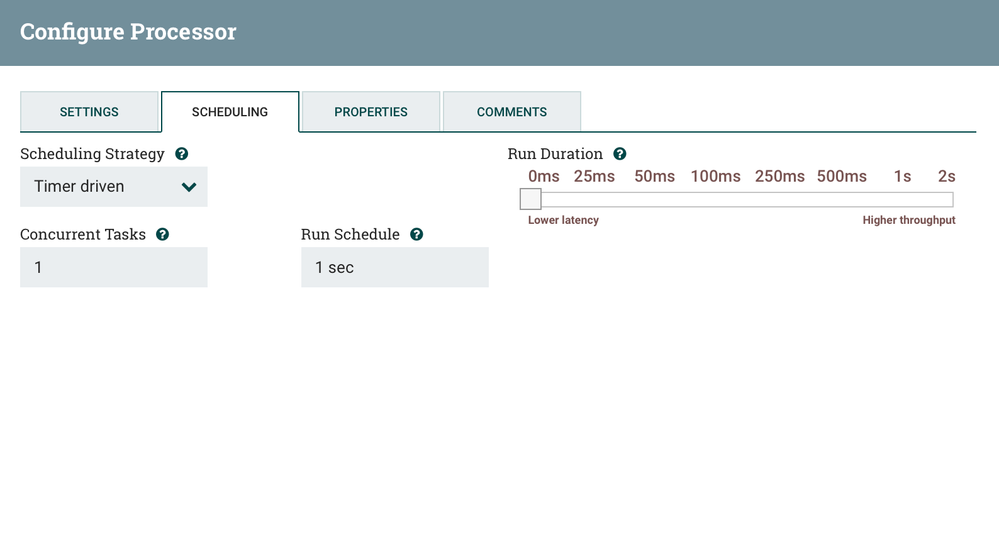The height and width of the screenshot is (537, 999).
Task: Click help icon beside Concurrent Tasks
Action: coord(163,234)
